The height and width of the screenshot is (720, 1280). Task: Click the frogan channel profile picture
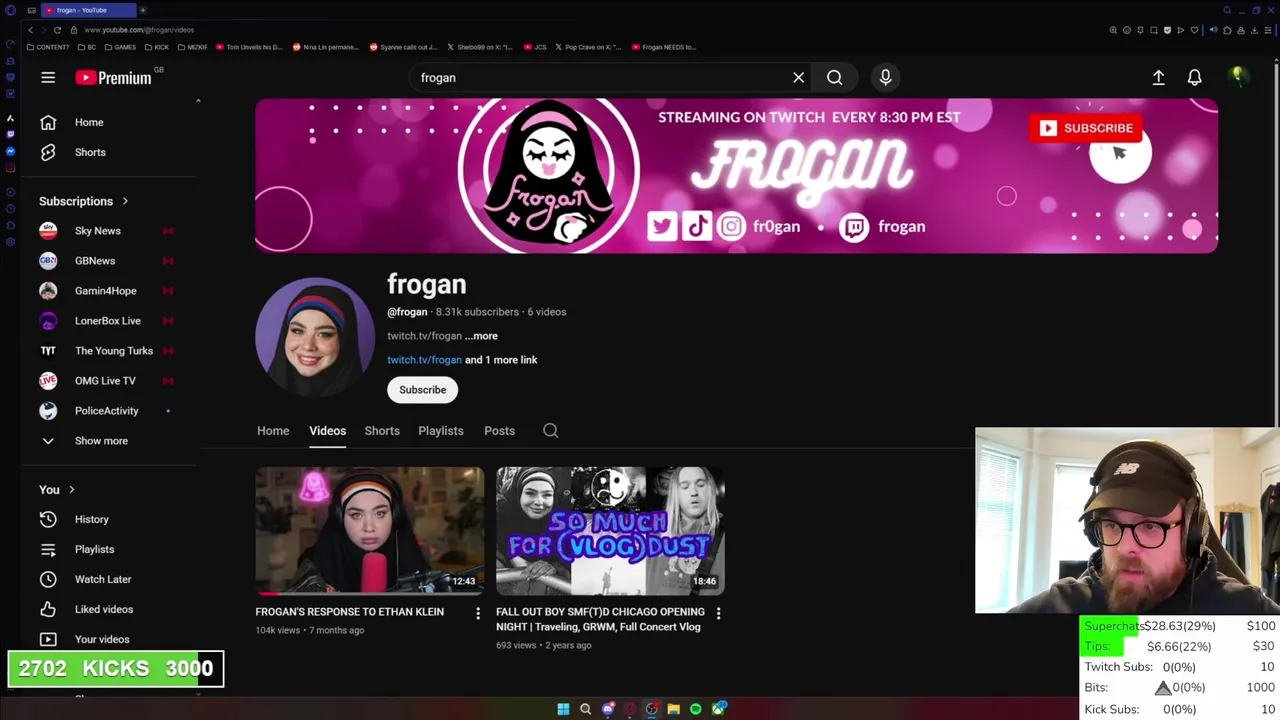click(x=315, y=337)
